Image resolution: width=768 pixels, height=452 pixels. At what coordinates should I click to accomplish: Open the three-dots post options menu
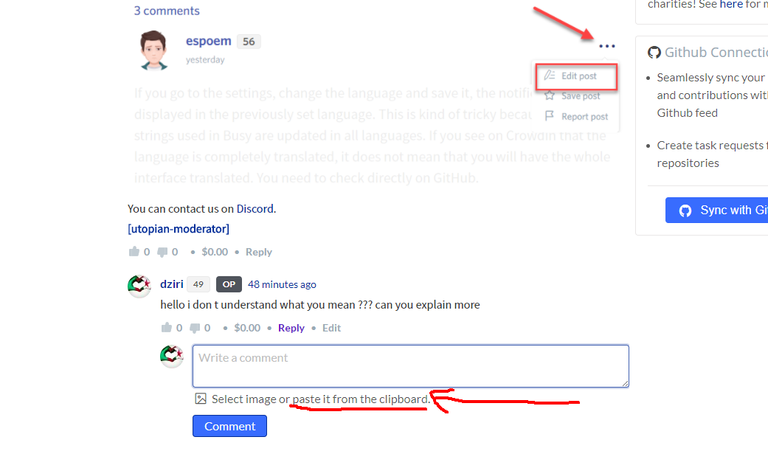coord(607,46)
